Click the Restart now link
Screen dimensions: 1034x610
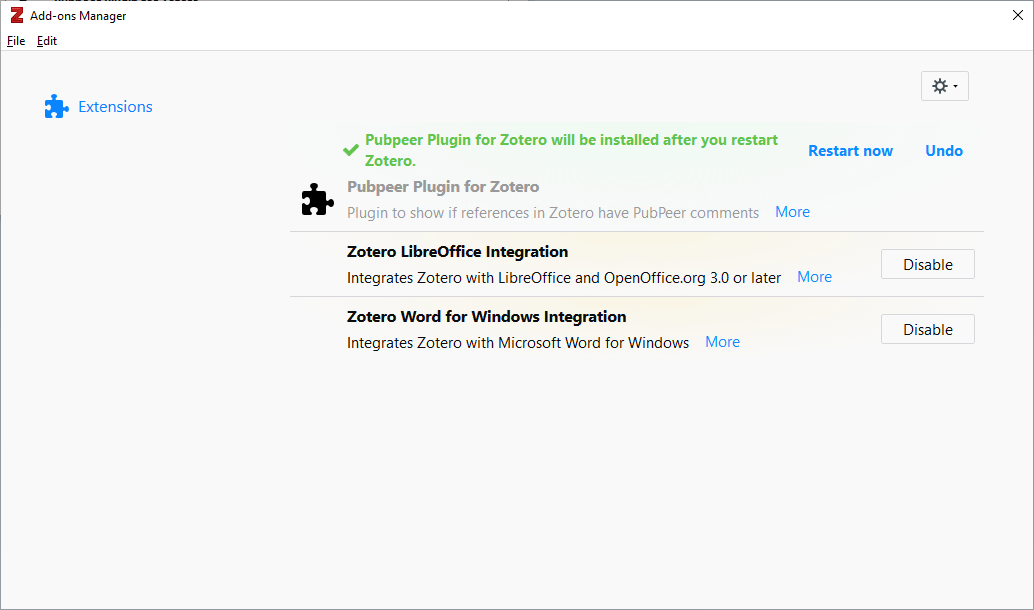click(850, 151)
